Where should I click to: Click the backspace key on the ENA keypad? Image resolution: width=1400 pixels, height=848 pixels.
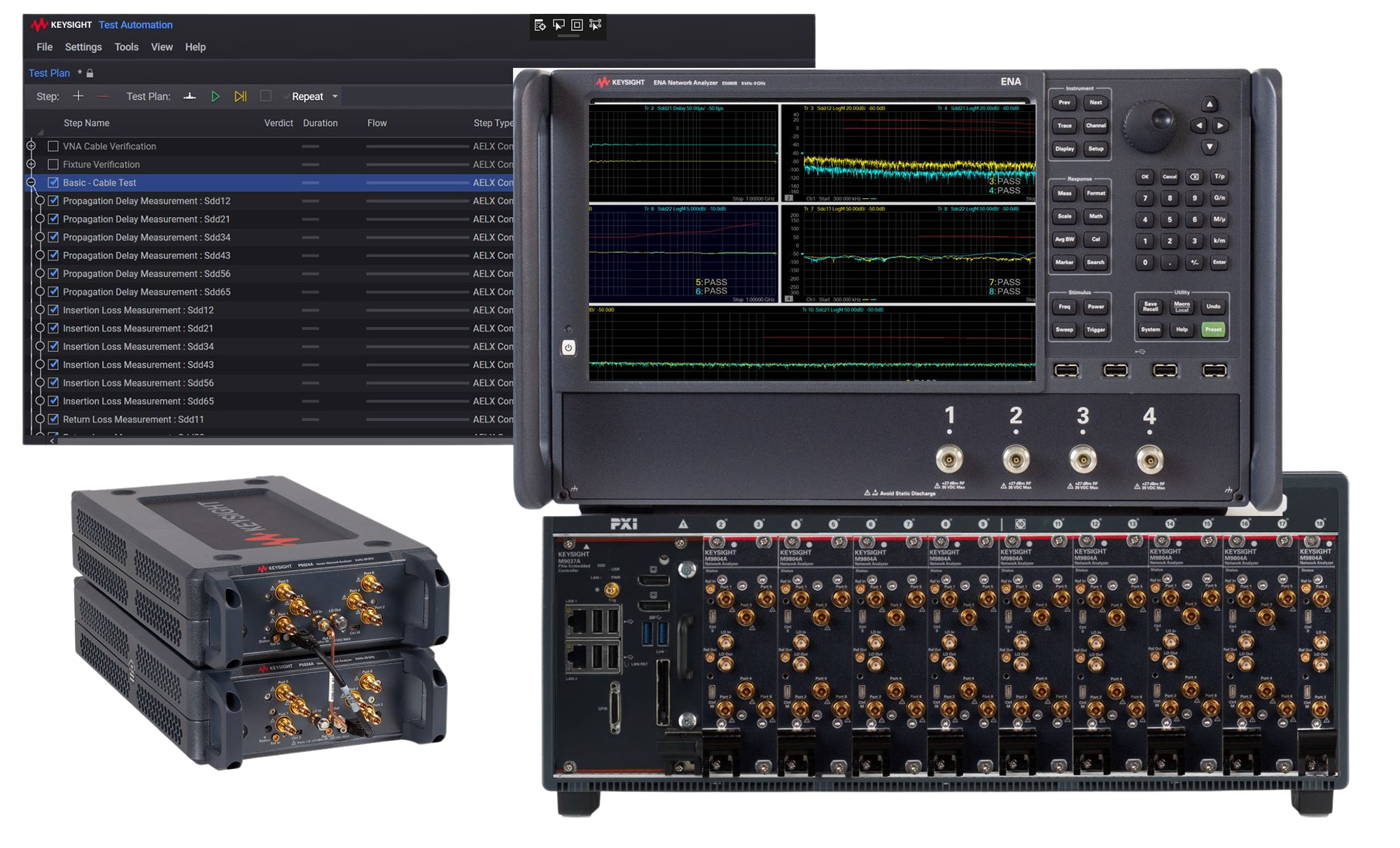1194,176
